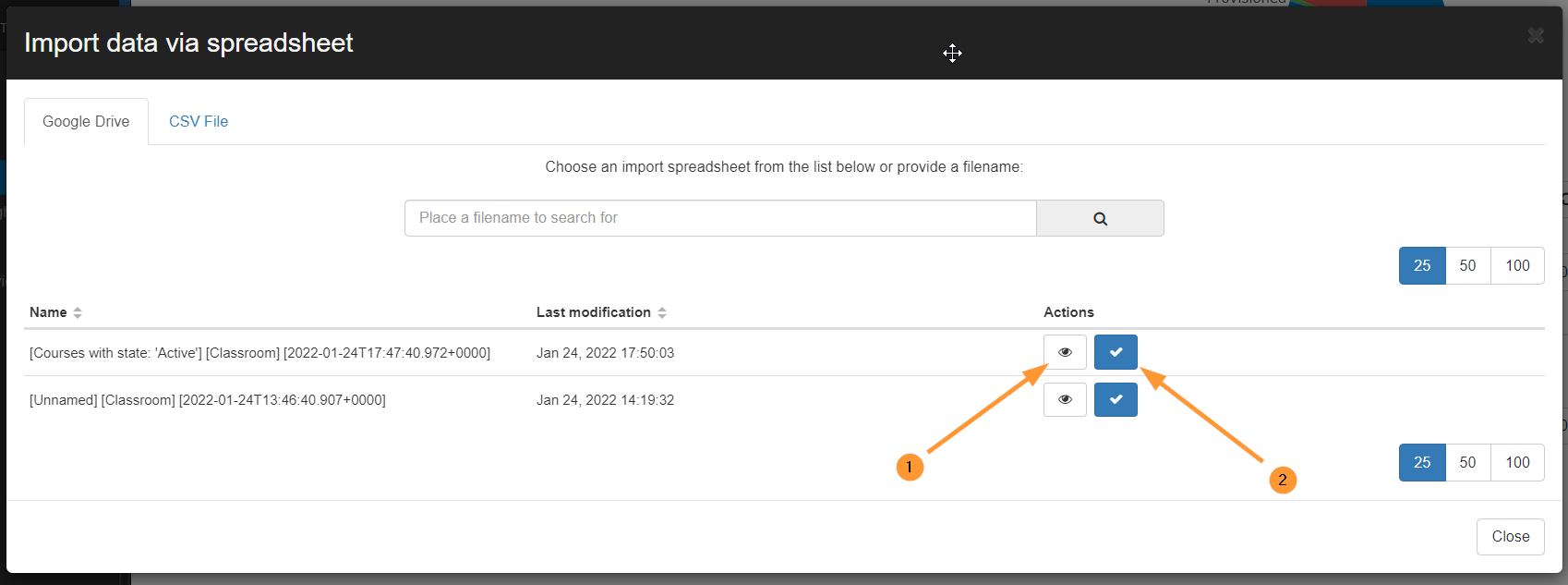Confirm the Unnamed Classroom spreadsheet with checkmark
The width and height of the screenshot is (1568, 585).
click(1116, 399)
